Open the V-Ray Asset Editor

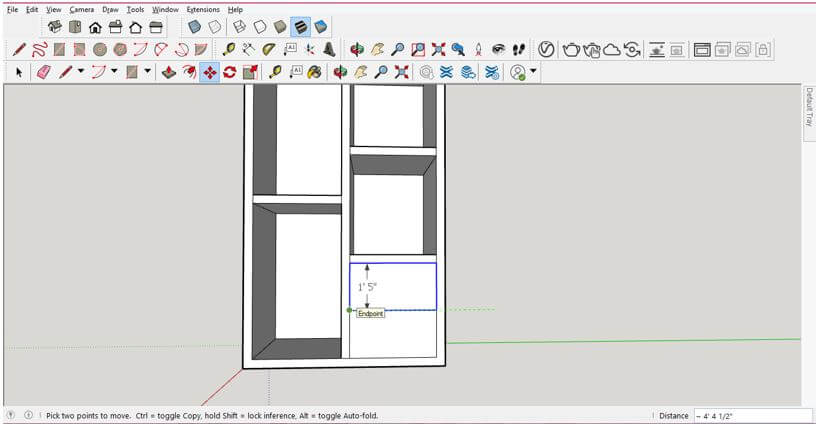(546, 50)
